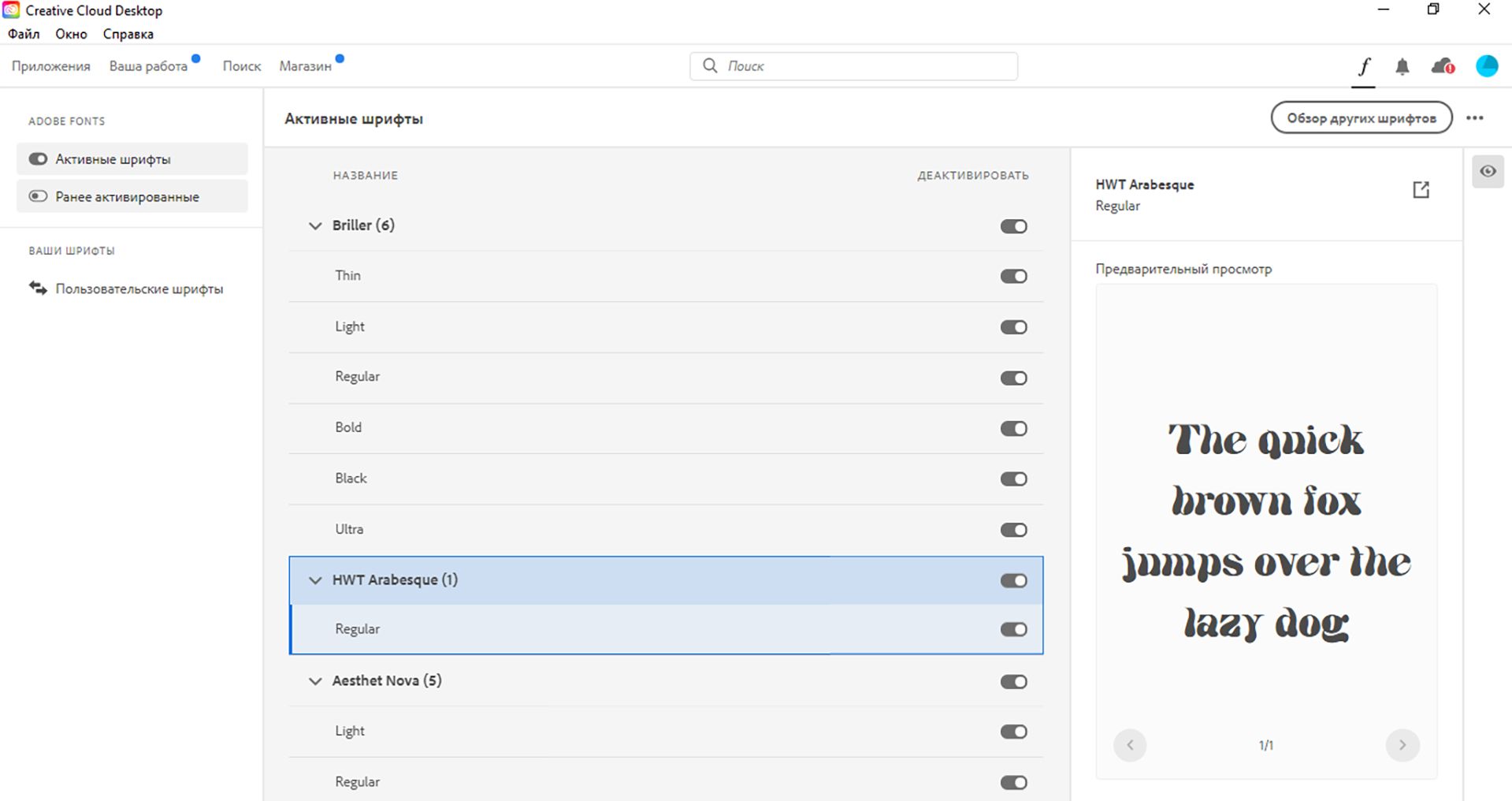Collapse the Aesthet Nova (5) chevron
This screenshot has width=1512, height=801.
(x=315, y=681)
